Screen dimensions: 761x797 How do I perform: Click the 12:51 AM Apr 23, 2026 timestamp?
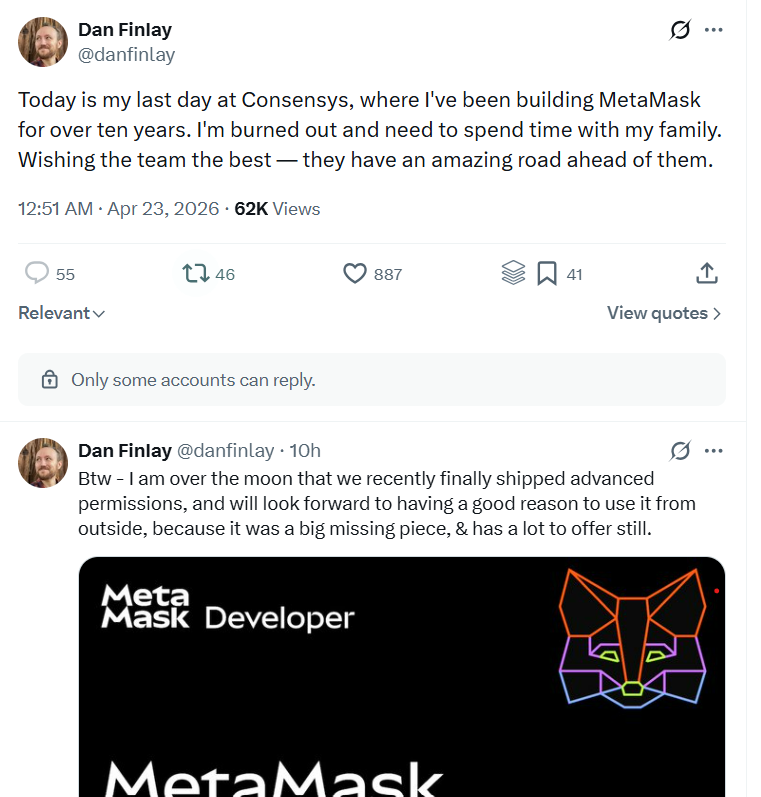pos(118,209)
